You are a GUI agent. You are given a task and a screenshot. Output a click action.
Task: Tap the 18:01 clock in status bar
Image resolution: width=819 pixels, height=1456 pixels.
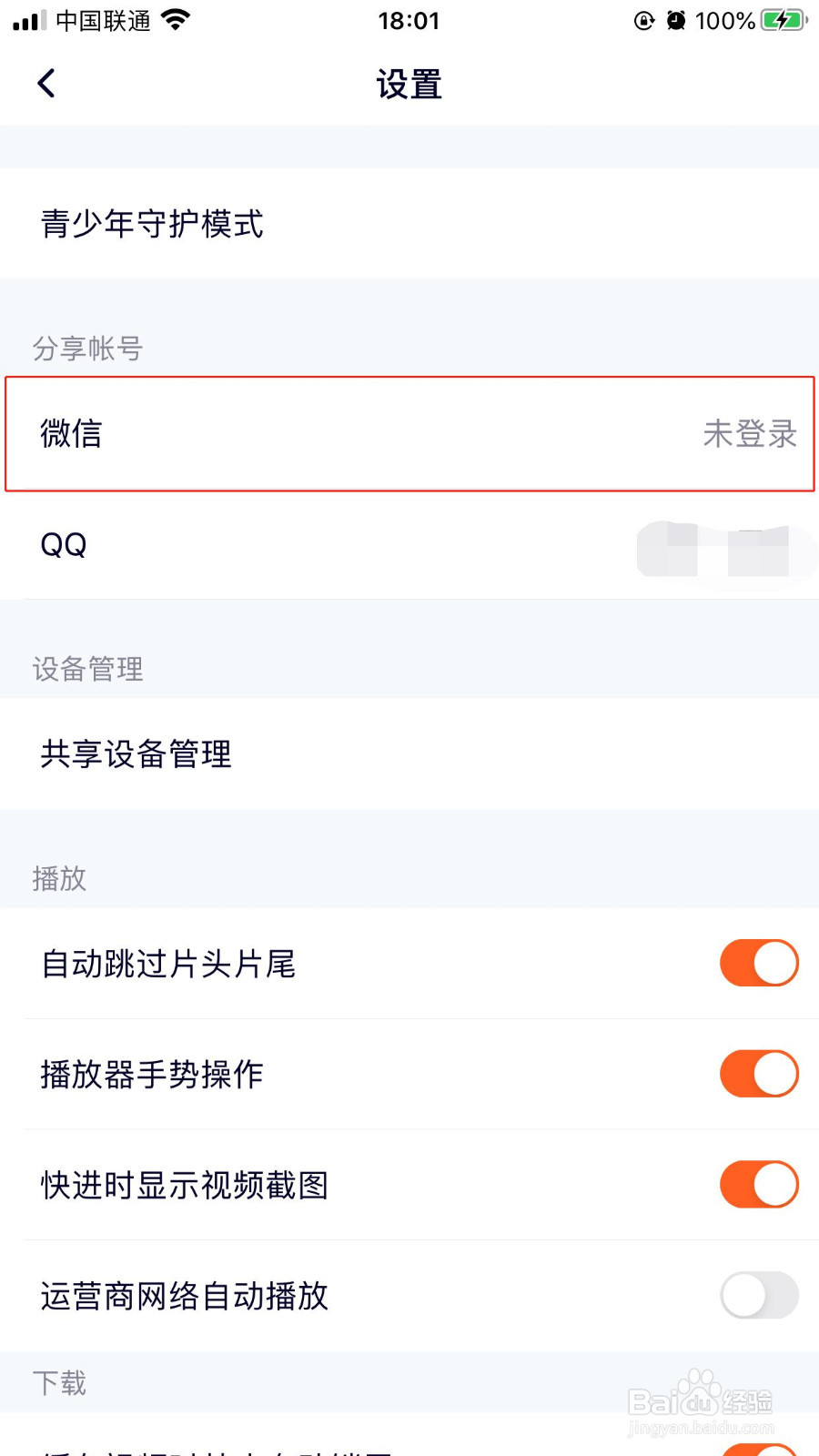(409, 20)
